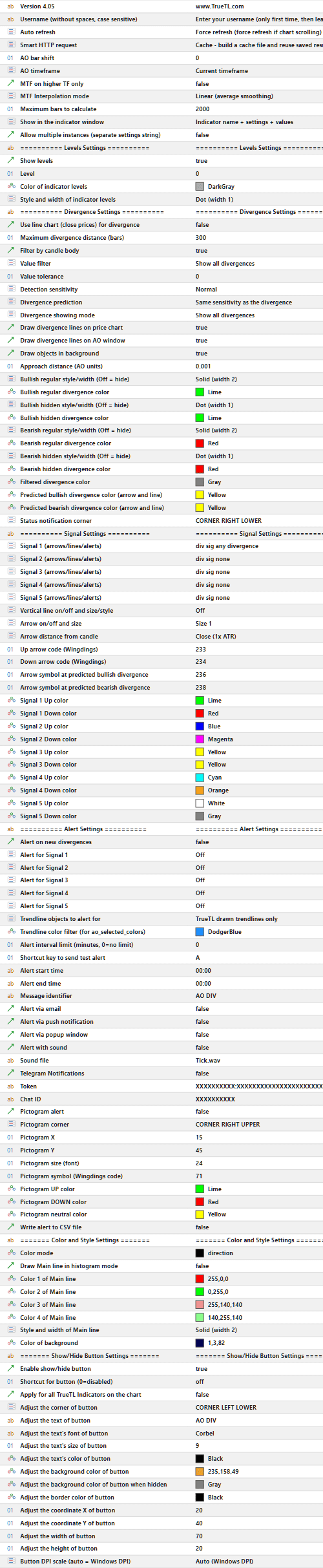Click the Chat ID value XXXXXXXXXX

point(215,1099)
